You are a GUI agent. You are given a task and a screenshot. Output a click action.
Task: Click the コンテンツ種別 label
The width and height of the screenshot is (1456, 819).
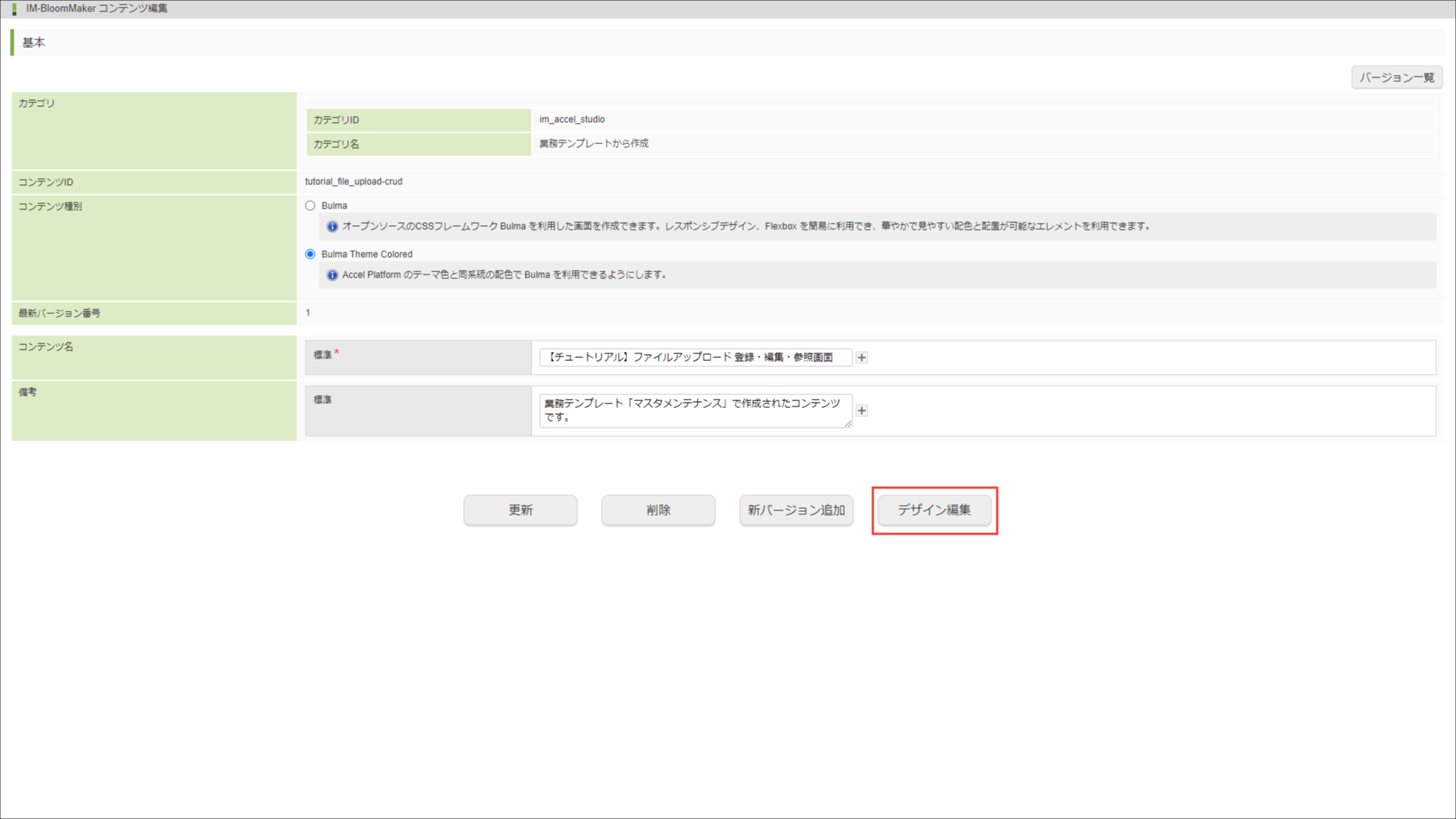pos(50,206)
